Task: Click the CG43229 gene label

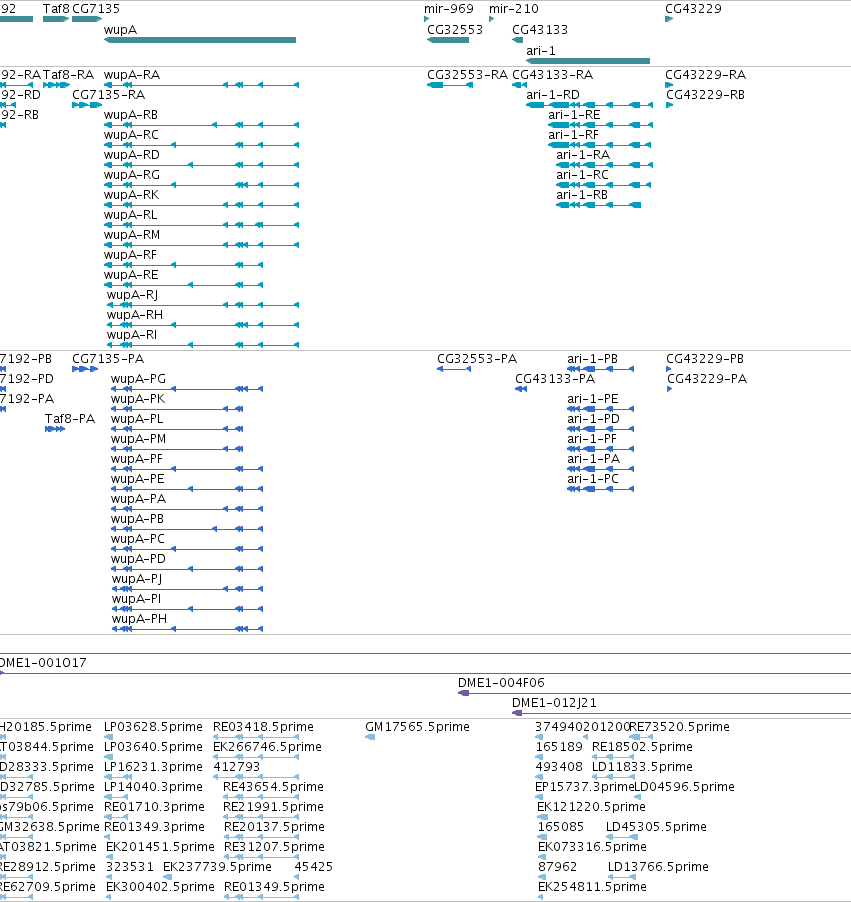Action: 693,9
